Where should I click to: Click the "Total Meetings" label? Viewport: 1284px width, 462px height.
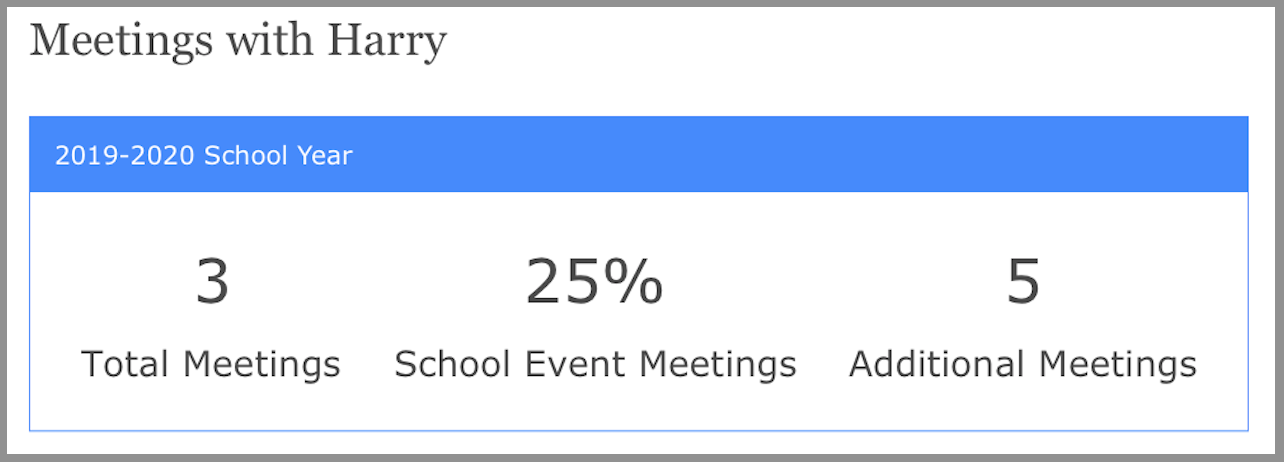point(211,364)
